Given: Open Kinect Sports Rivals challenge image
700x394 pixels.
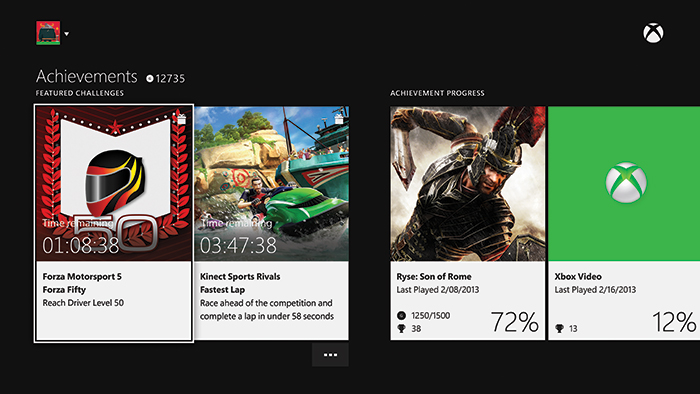Looking at the screenshot, I should tap(271, 184).
